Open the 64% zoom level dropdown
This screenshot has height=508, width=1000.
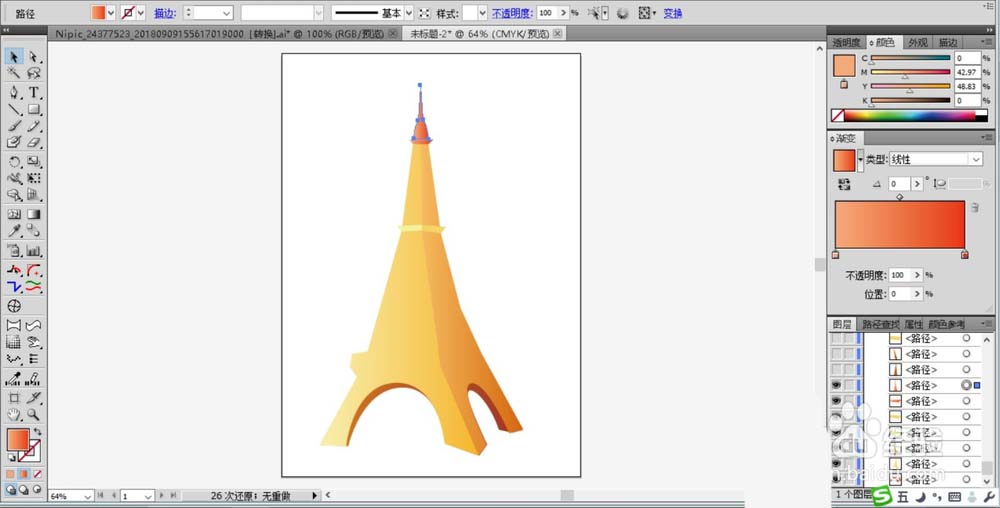click(x=86, y=496)
